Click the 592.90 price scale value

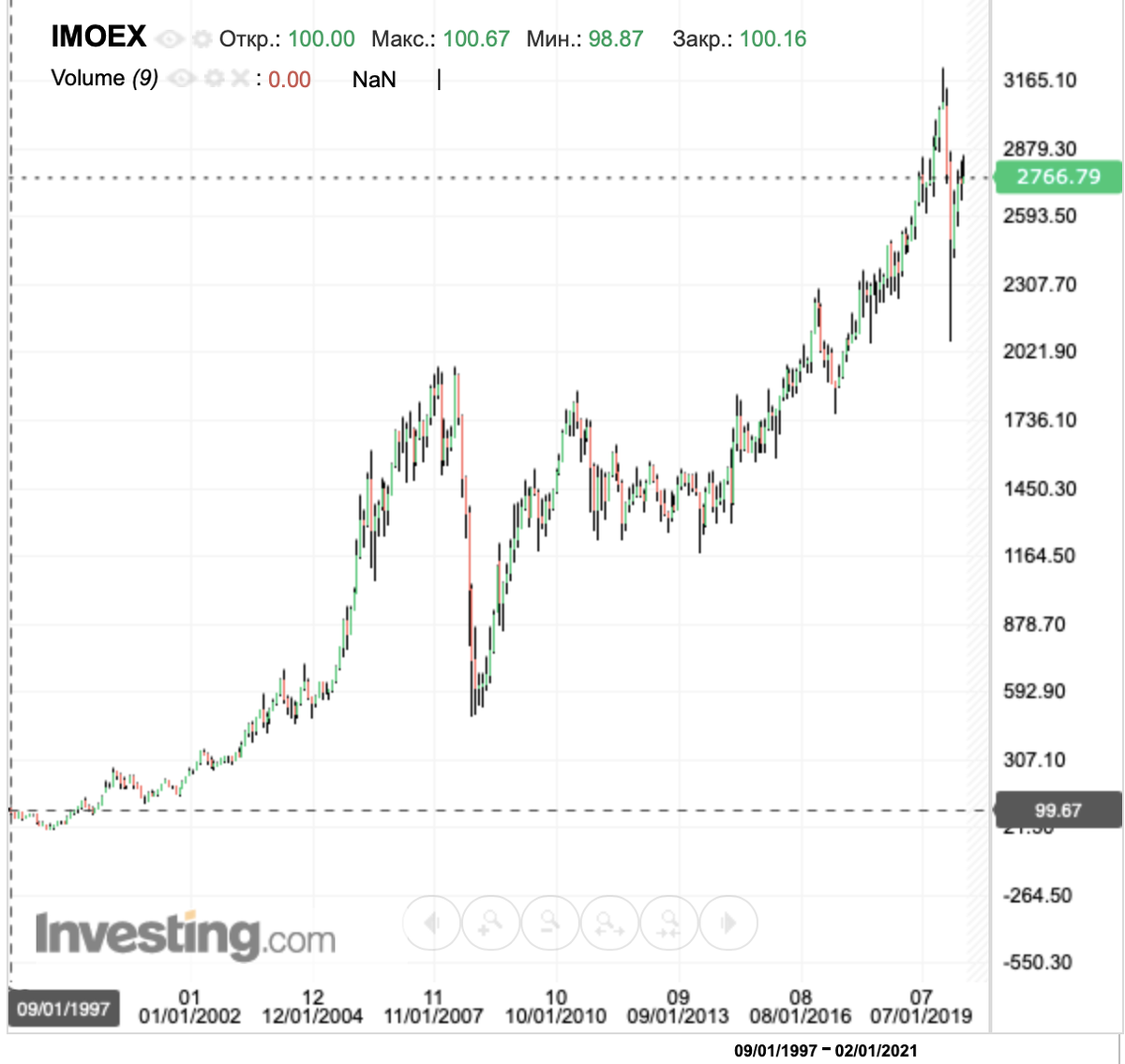click(1034, 692)
